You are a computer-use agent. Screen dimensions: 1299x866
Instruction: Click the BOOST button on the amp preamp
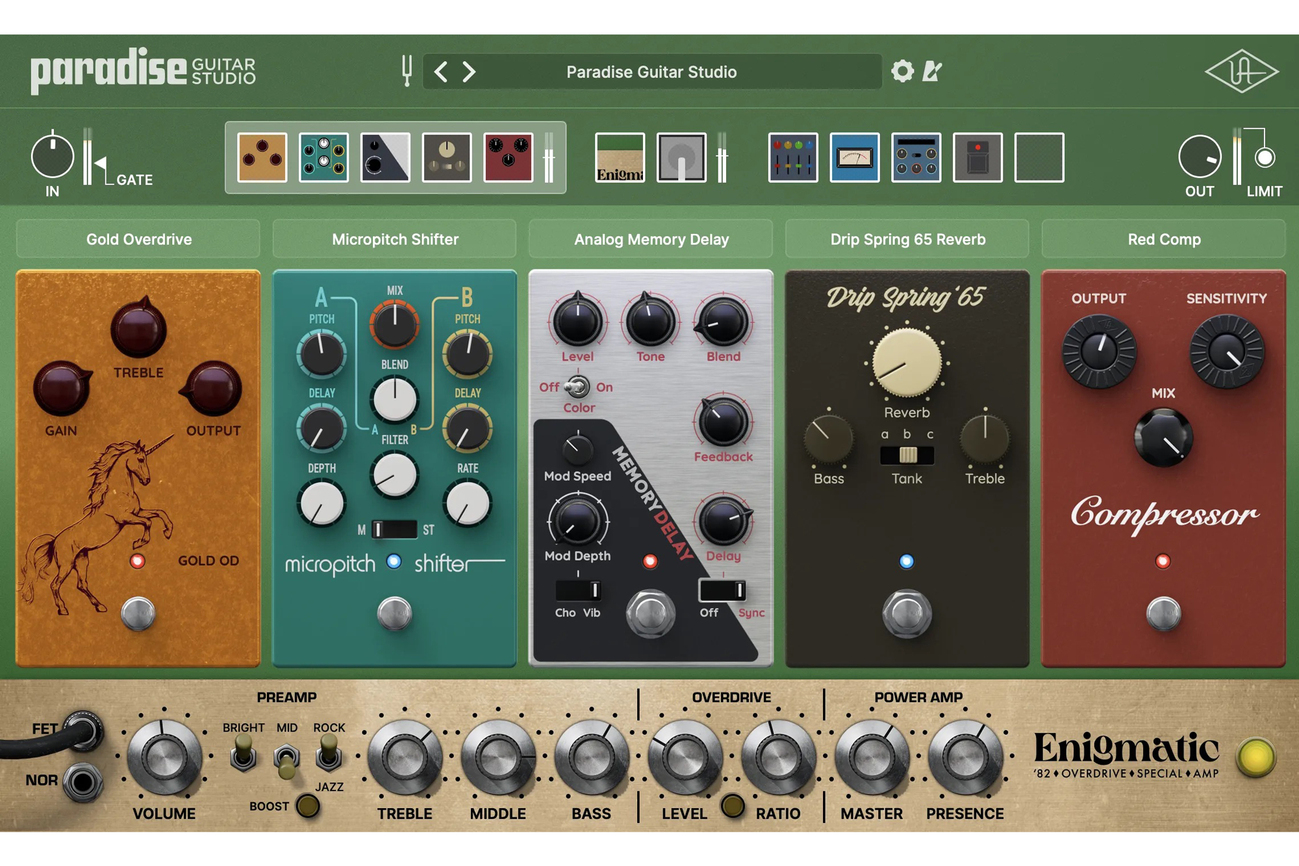pyautogui.click(x=307, y=806)
